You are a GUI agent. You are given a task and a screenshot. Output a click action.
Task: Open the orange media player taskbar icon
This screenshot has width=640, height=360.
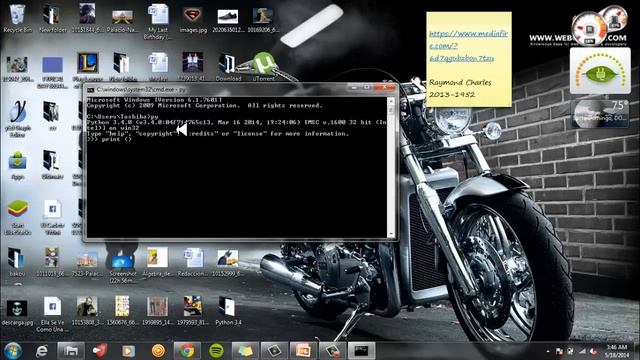pos(158,351)
